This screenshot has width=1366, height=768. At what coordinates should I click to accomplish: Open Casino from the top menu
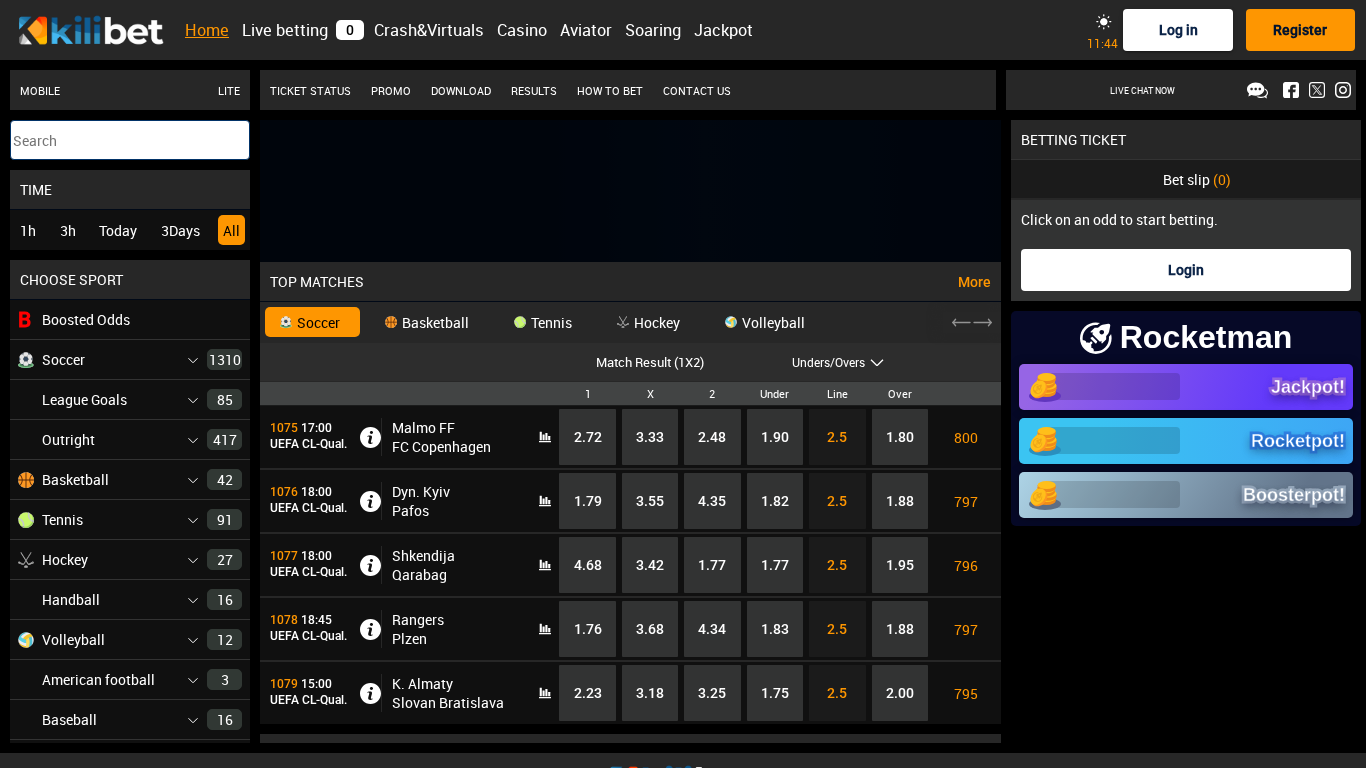point(521,30)
